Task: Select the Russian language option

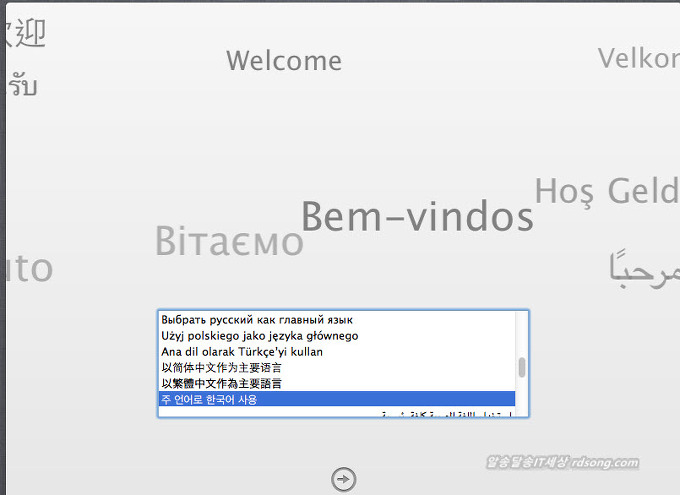Action: pos(257,320)
